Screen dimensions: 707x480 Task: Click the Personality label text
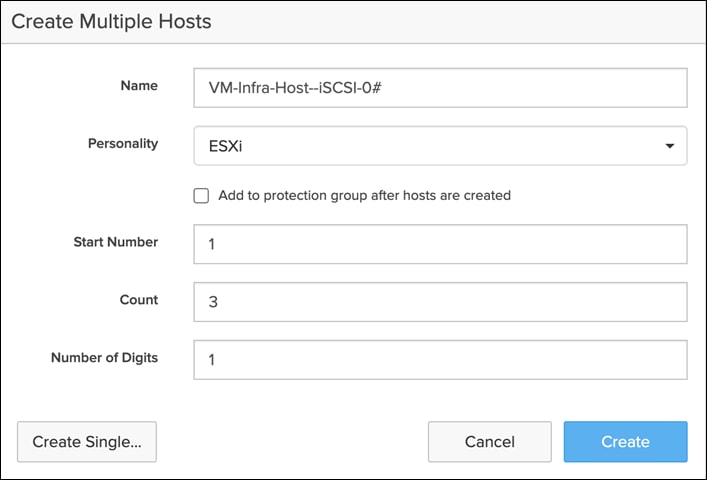123,144
